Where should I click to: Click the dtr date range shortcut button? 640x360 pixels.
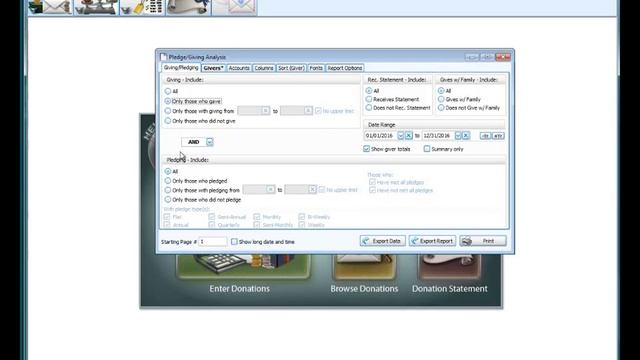(485, 136)
